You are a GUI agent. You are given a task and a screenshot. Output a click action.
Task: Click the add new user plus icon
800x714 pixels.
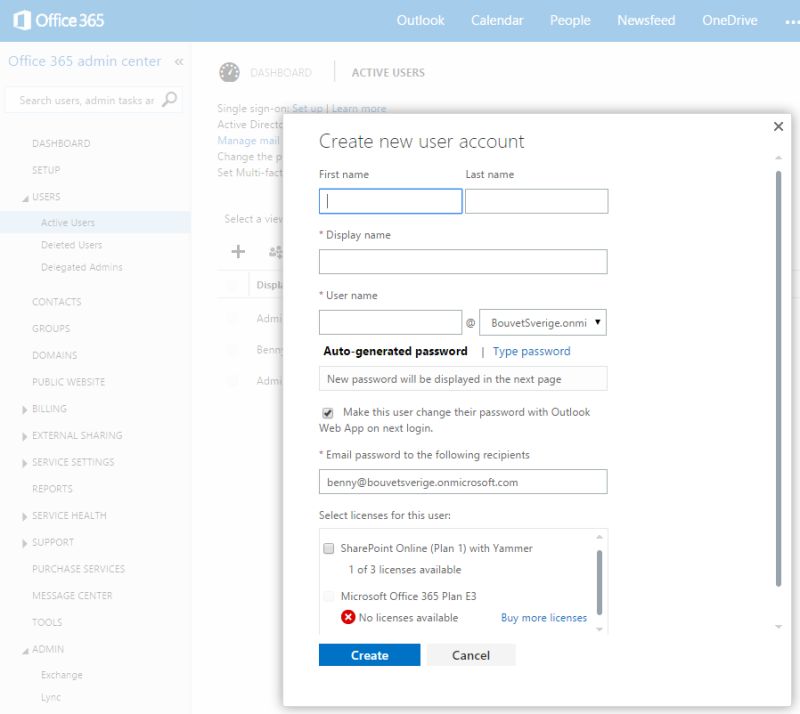237,252
